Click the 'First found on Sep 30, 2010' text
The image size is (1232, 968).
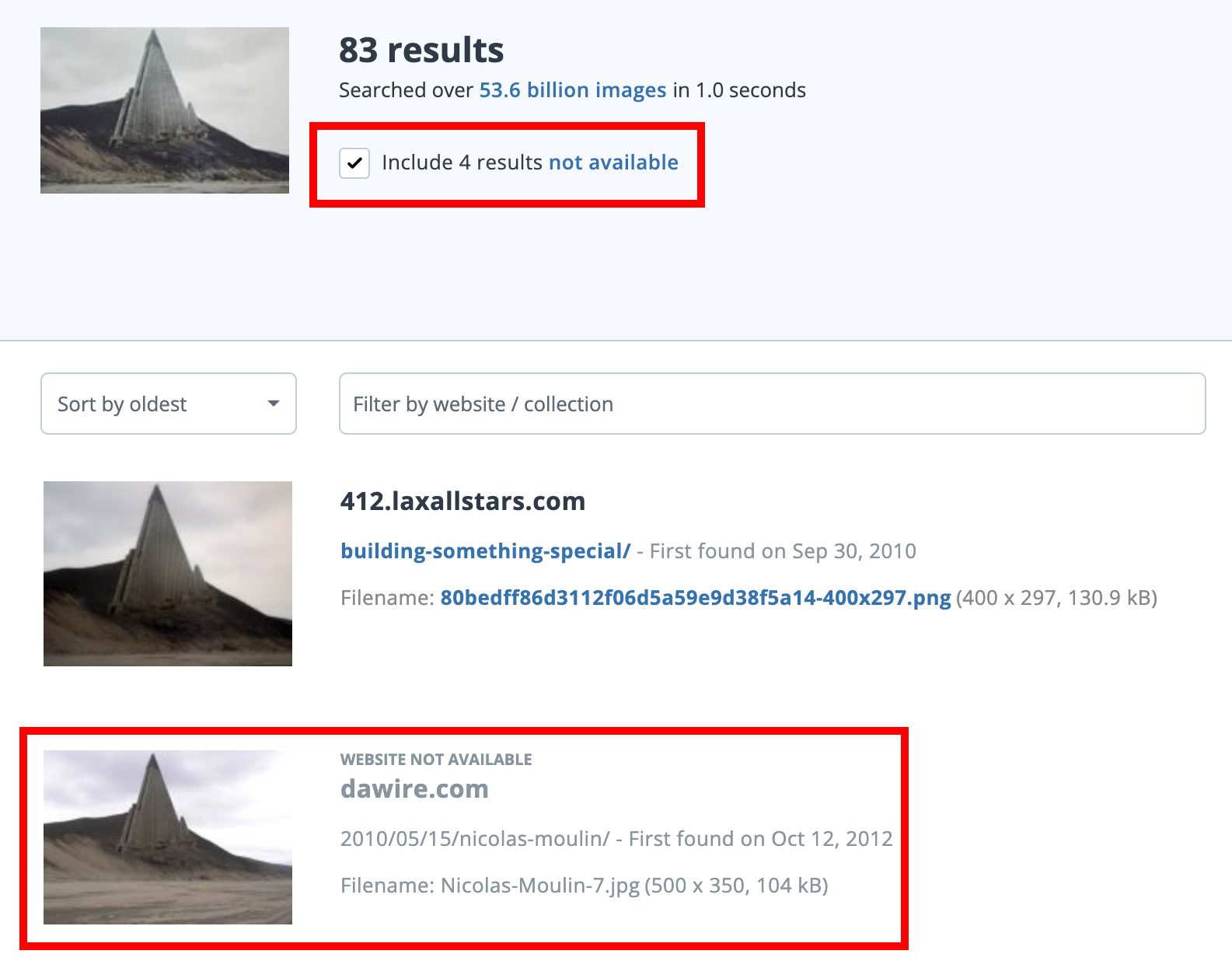point(783,551)
